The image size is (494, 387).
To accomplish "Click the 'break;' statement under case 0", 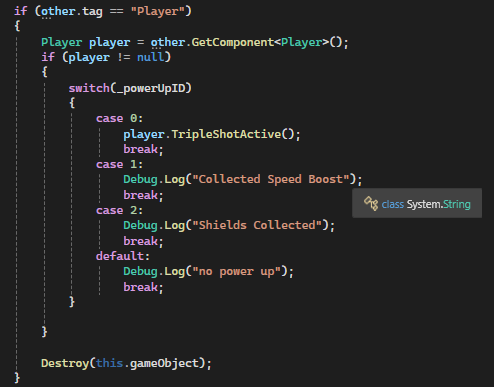I will click(x=143, y=149).
